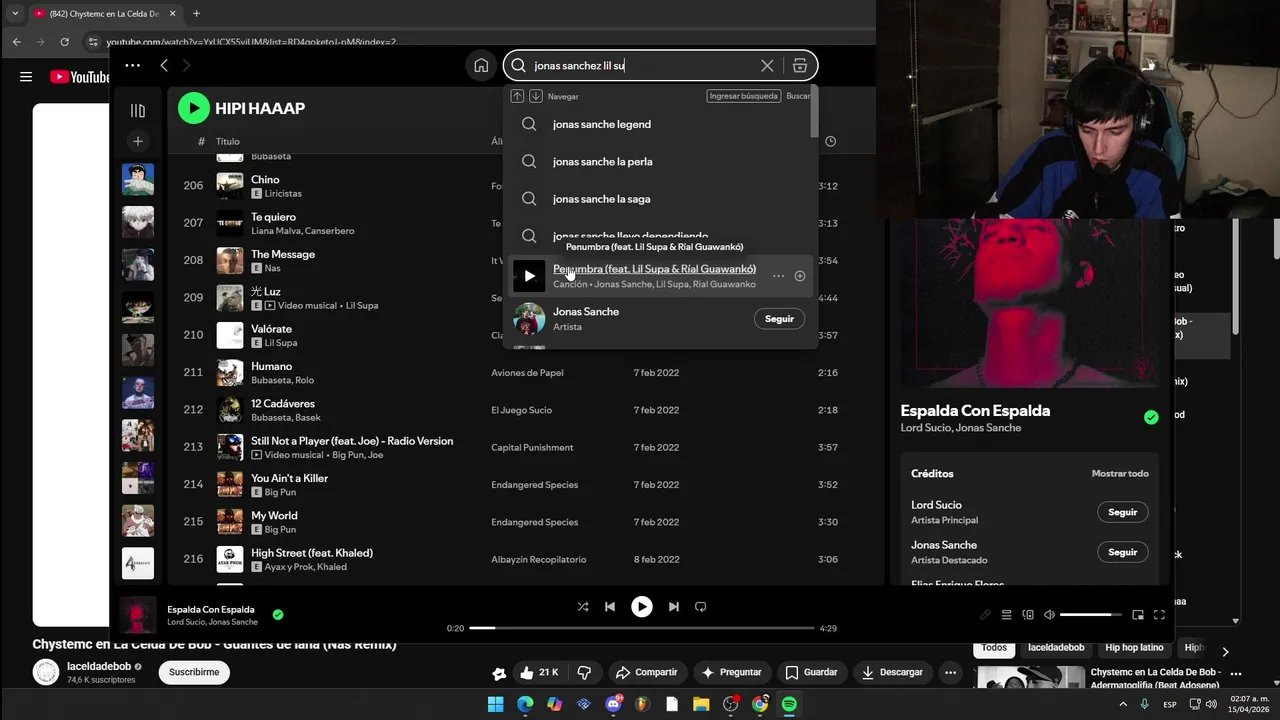
Task: Open Spotify three-dot main menu
Action: coord(132,66)
